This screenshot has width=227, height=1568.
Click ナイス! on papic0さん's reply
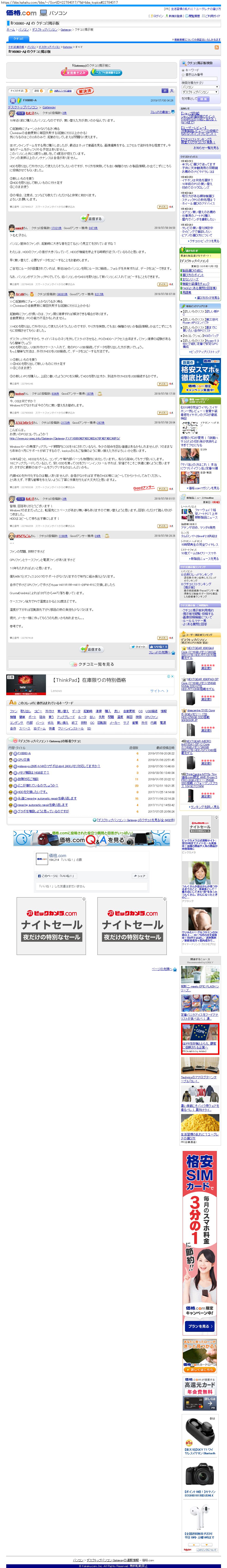click(x=162, y=284)
